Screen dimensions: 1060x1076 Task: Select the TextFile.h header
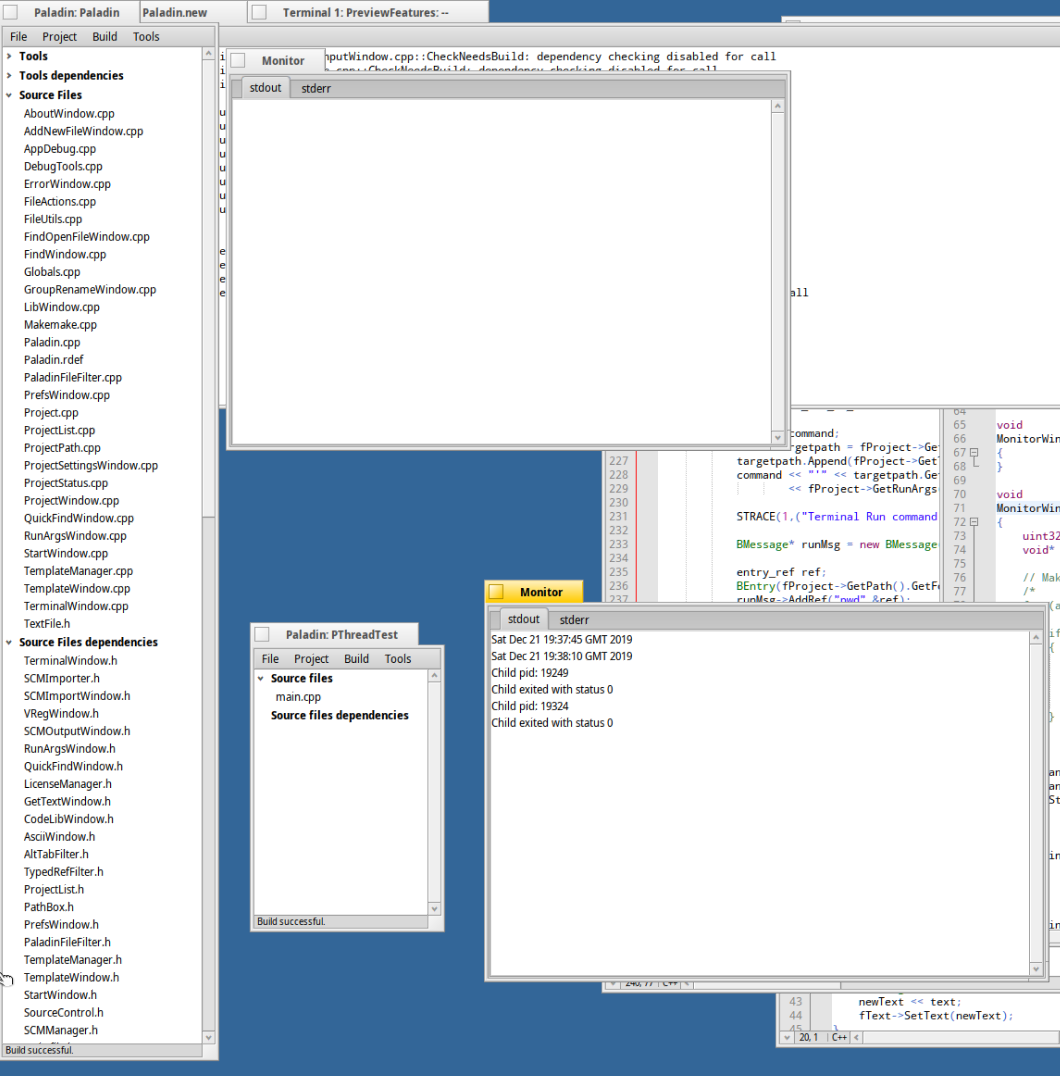click(x=47, y=624)
